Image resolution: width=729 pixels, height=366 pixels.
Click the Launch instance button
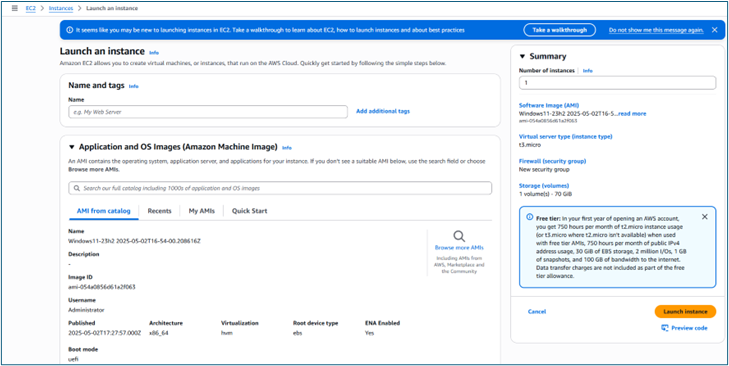pyautogui.click(x=685, y=312)
